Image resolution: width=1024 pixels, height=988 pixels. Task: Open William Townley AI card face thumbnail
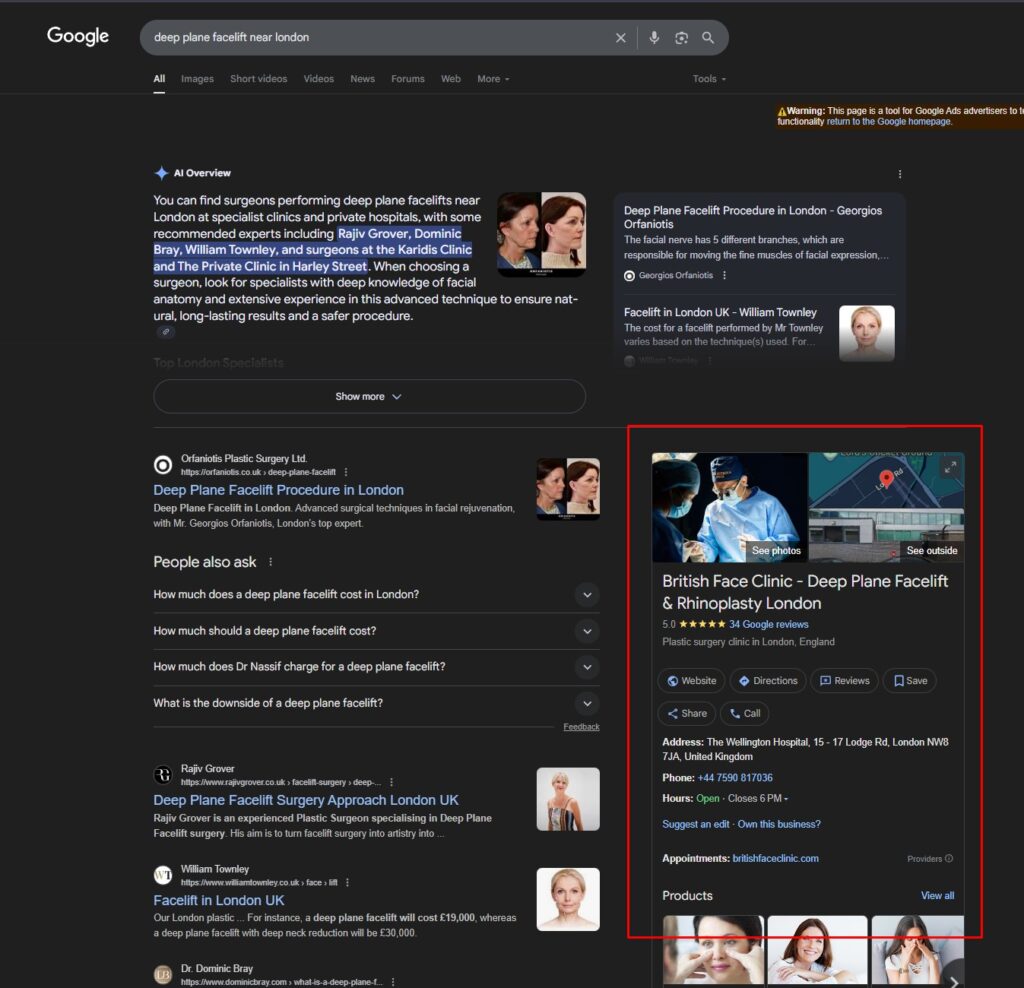pos(867,334)
